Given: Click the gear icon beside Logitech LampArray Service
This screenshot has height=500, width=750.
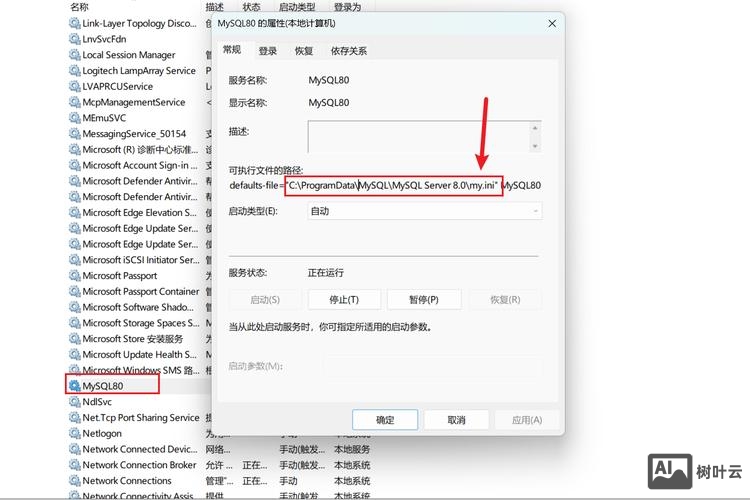Looking at the screenshot, I should tap(74, 70).
